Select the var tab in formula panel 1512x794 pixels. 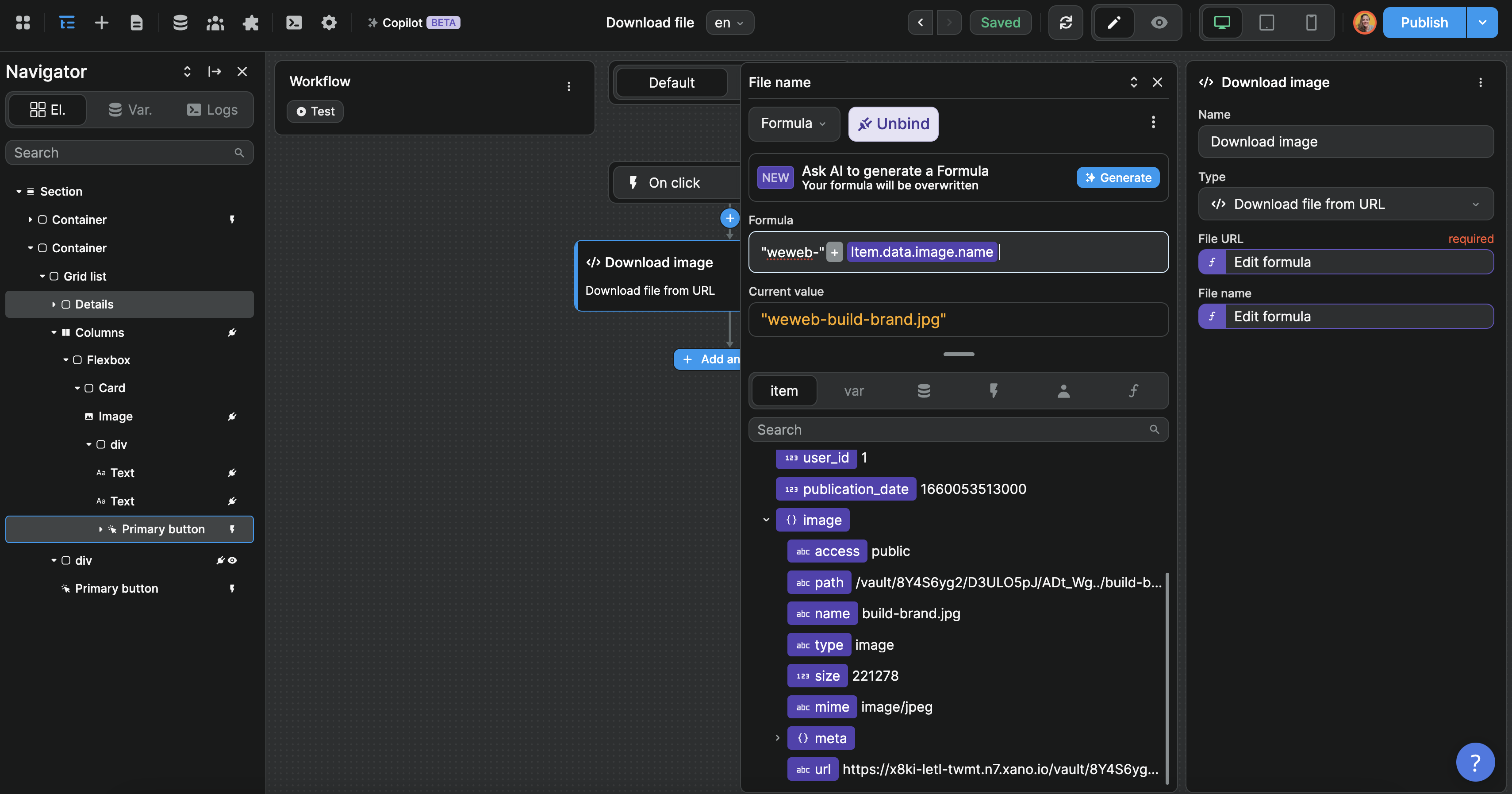(x=853, y=390)
